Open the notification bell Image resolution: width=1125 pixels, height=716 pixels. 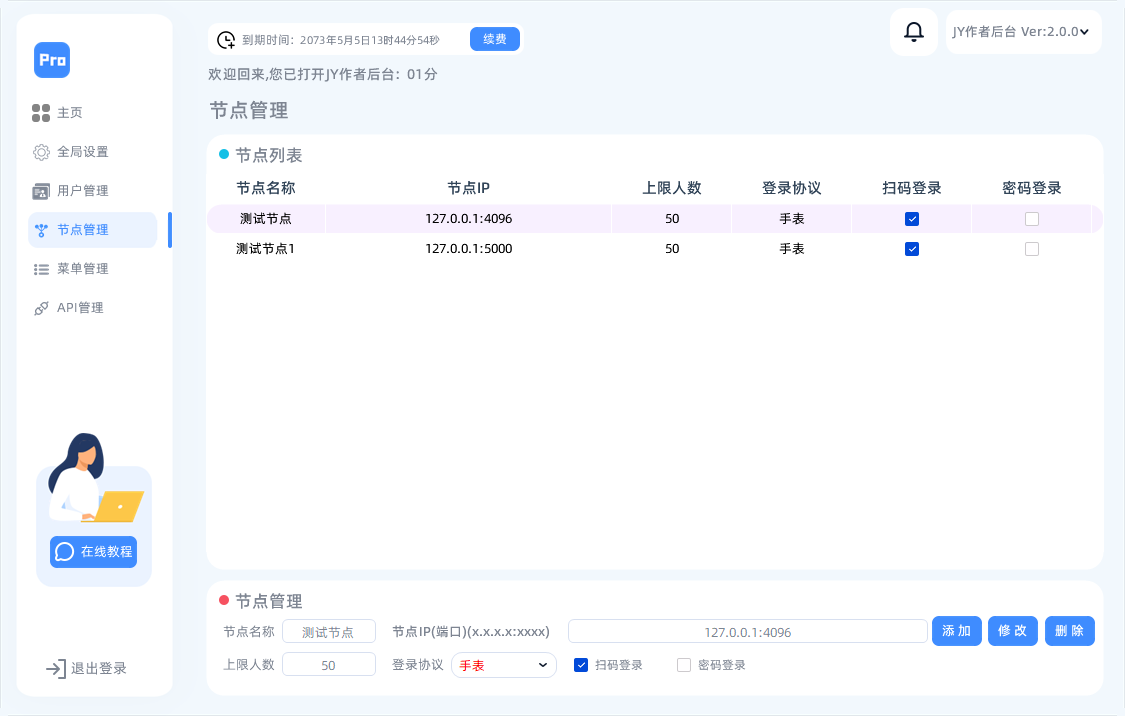click(912, 31)
